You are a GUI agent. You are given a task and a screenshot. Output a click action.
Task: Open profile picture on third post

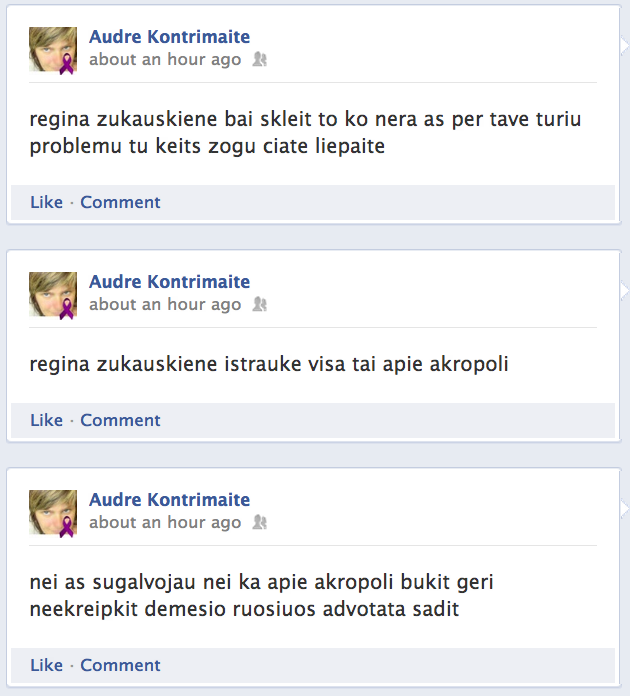pos(53,513)
